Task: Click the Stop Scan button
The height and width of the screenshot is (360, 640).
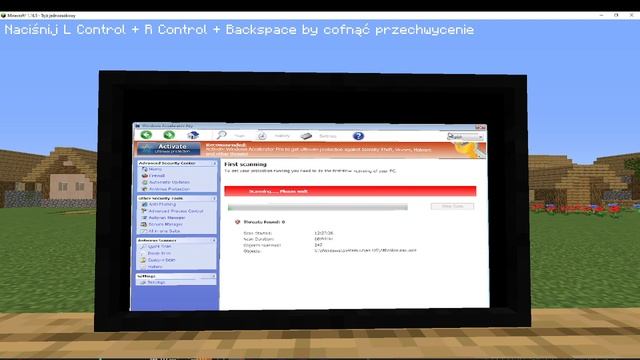Action: (452, 206)
